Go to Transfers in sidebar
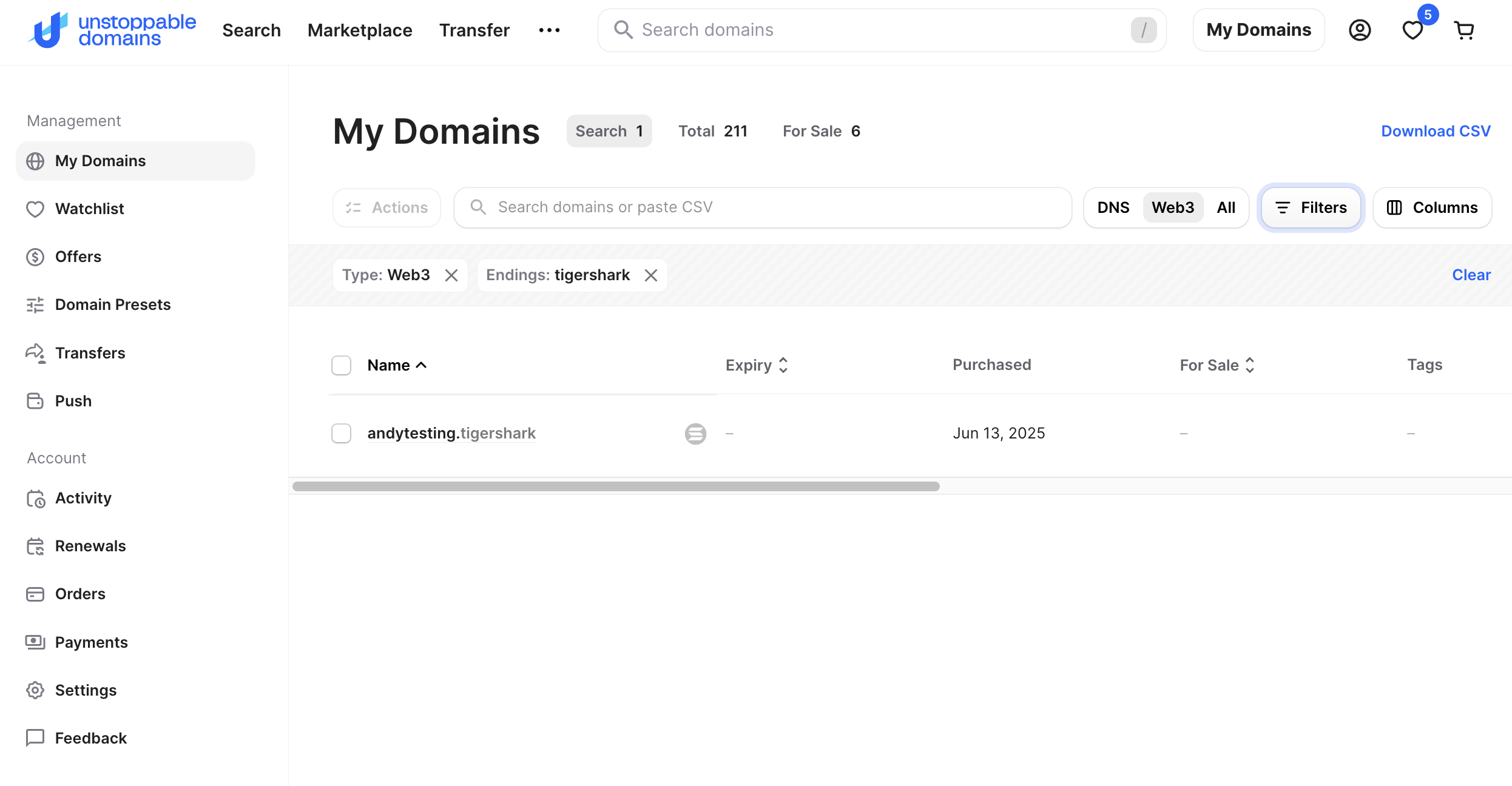Viewport: 1512px width, 786px height. [90, 353]
